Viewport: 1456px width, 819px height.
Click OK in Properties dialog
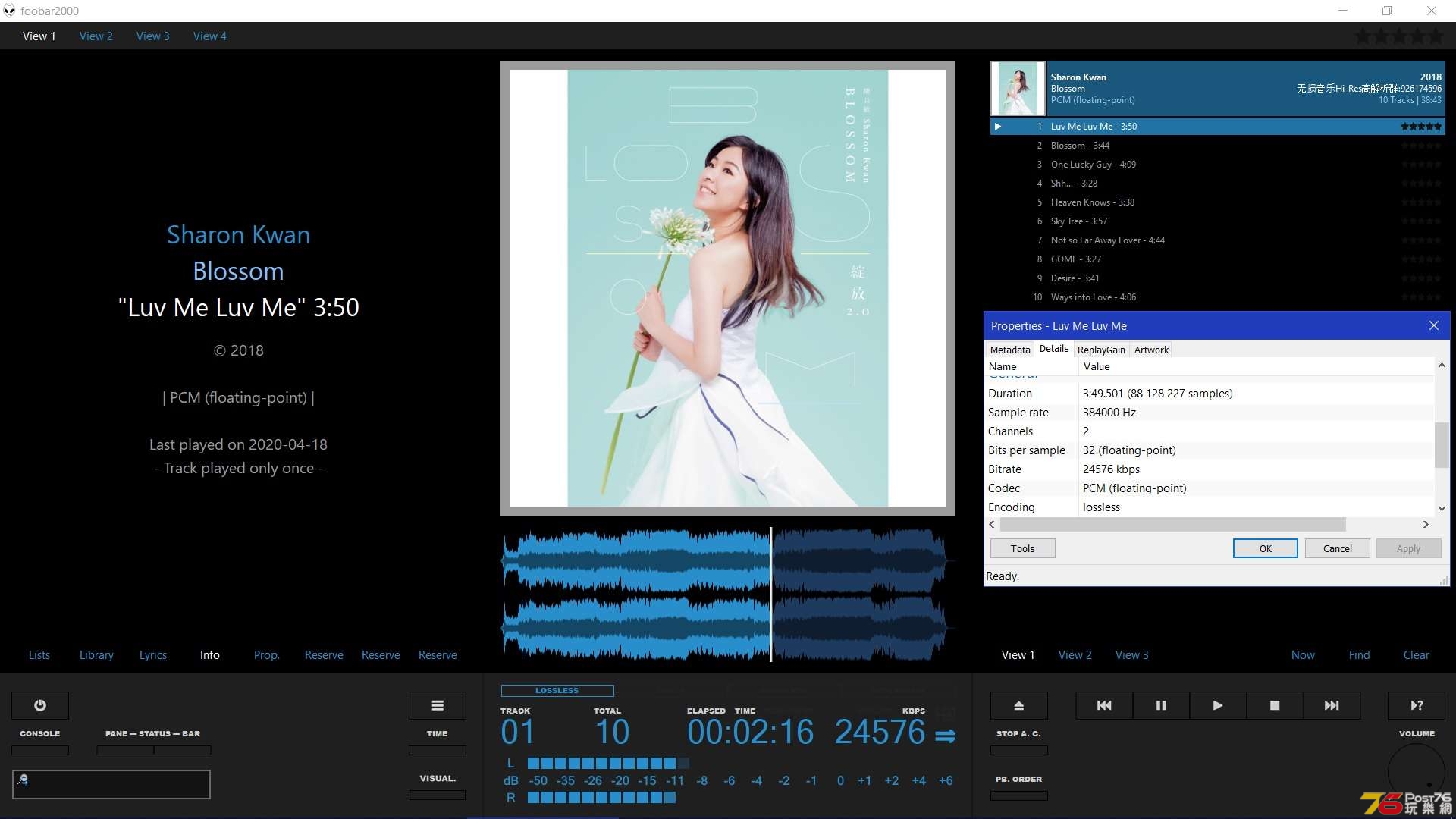(1266, 548)
